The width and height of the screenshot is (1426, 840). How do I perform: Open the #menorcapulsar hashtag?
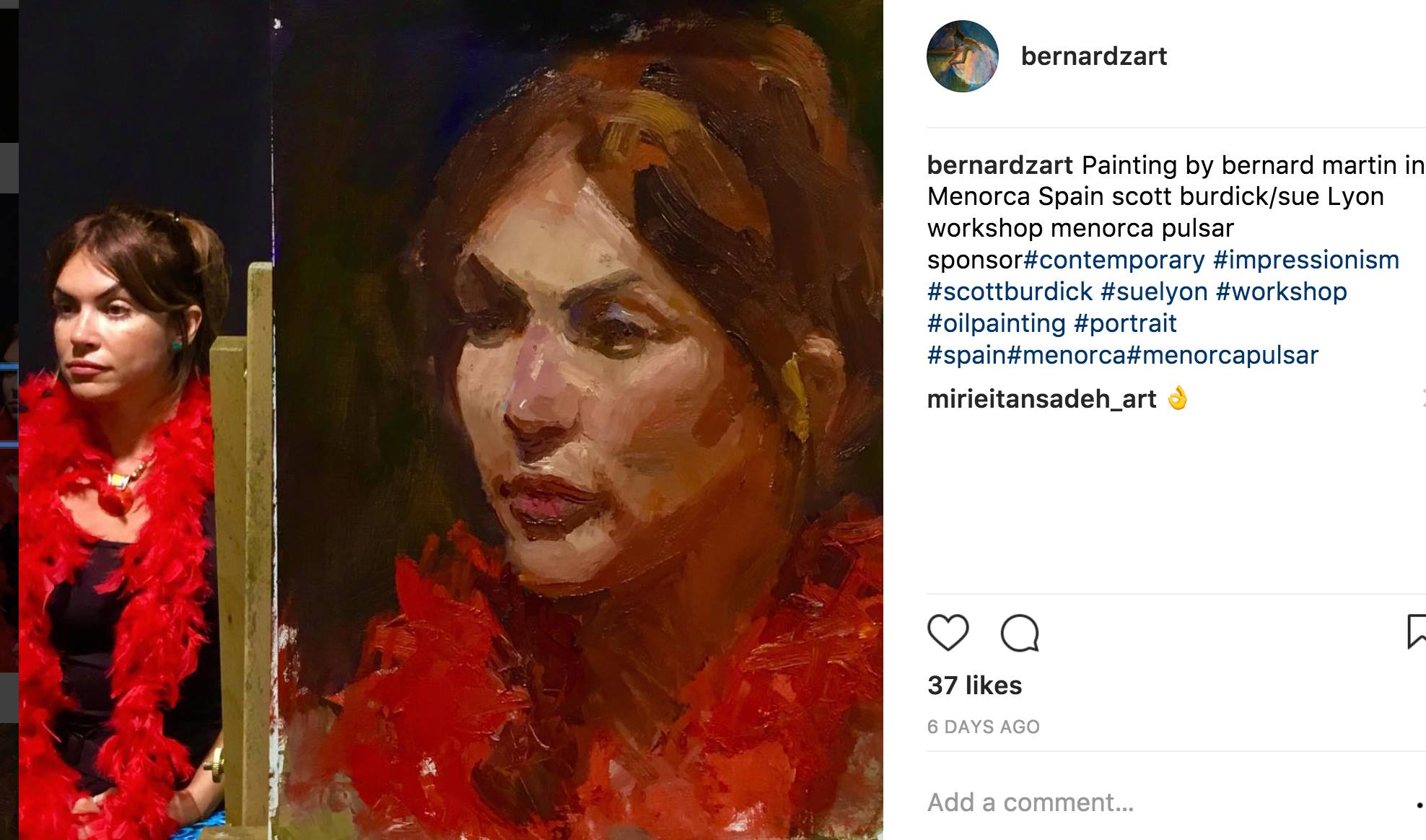pos(1222,355)
